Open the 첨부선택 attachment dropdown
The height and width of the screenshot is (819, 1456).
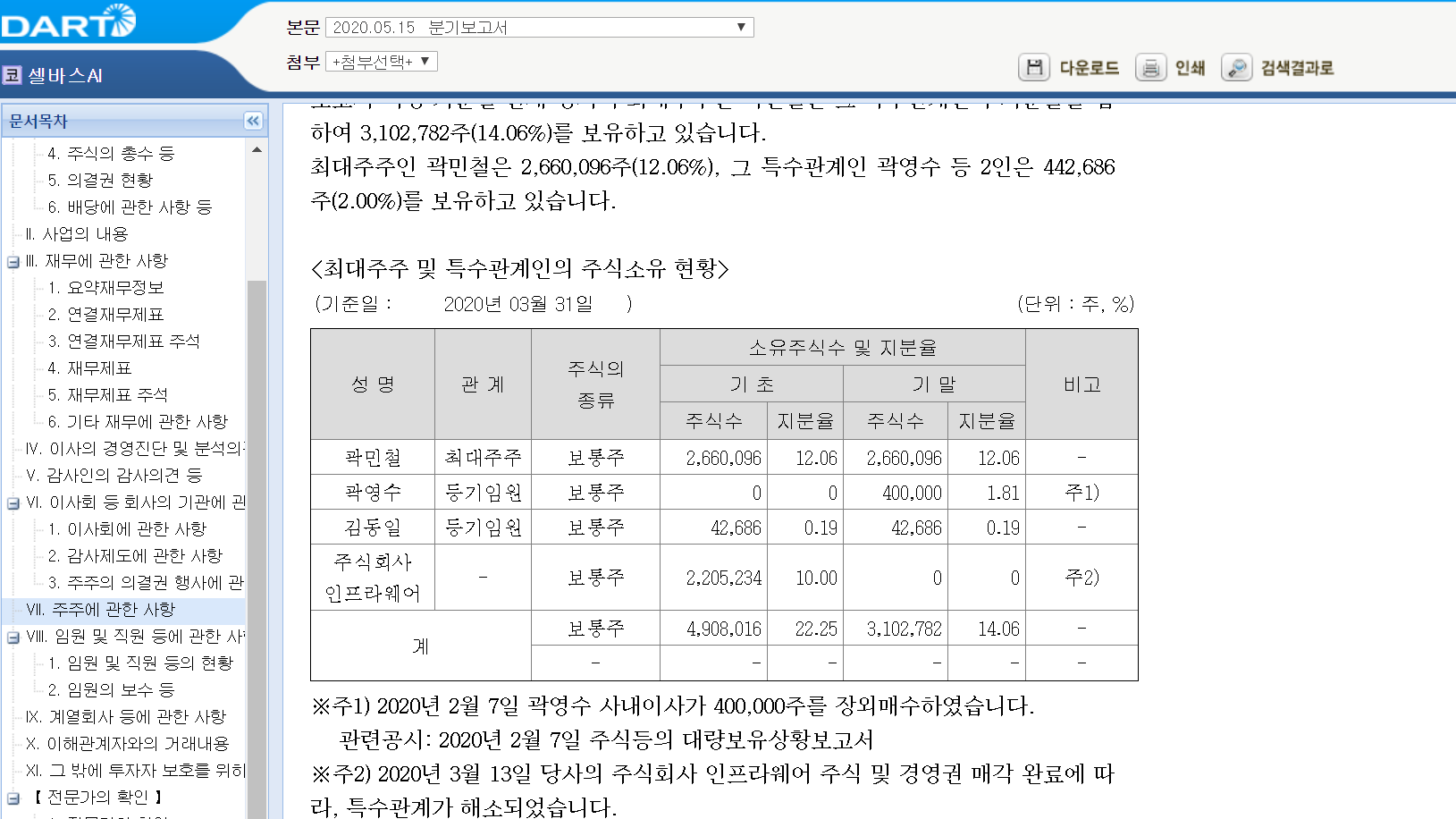tap(382, 62)
